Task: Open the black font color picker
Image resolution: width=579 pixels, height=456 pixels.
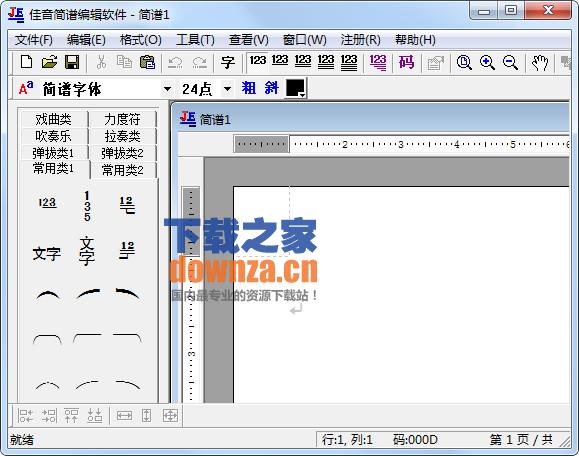Action: [x=296, y=89]
